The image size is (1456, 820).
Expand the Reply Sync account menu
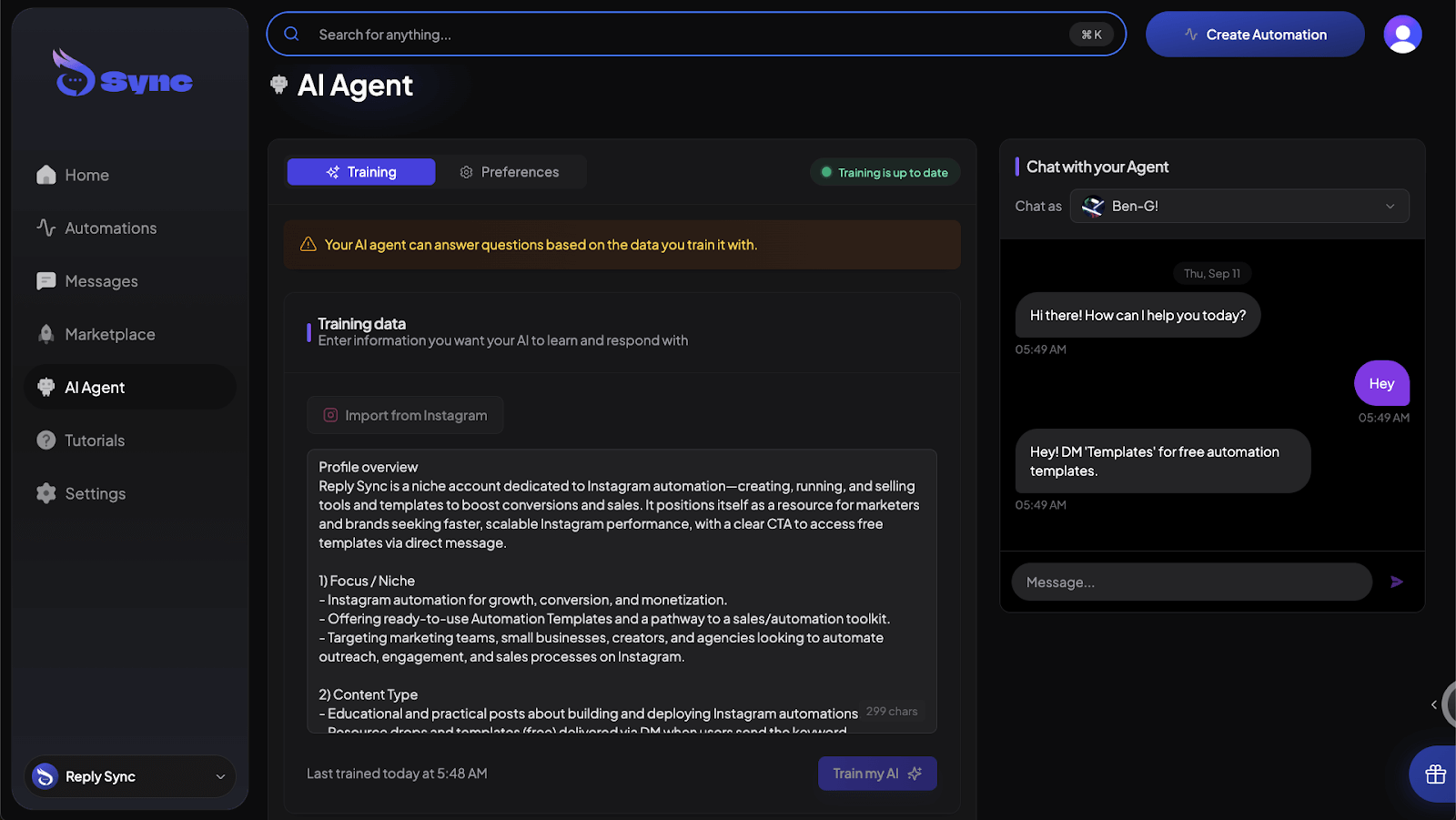(x=128, y=776)
